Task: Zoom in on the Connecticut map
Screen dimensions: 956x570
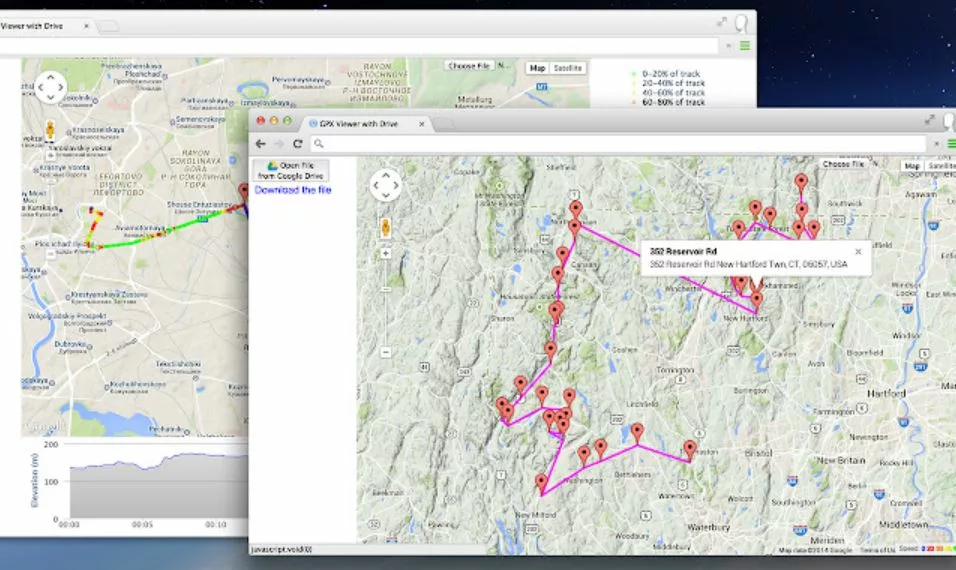Action: pyautogui.click(x=385, y=253)
